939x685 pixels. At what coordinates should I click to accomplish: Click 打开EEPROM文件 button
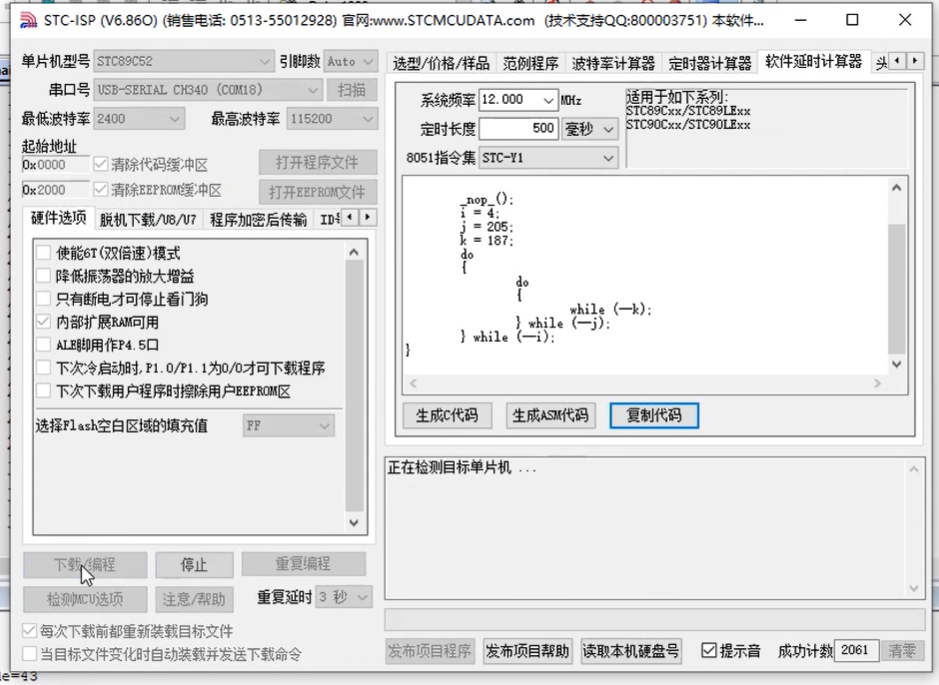click(x=318, y=192)
